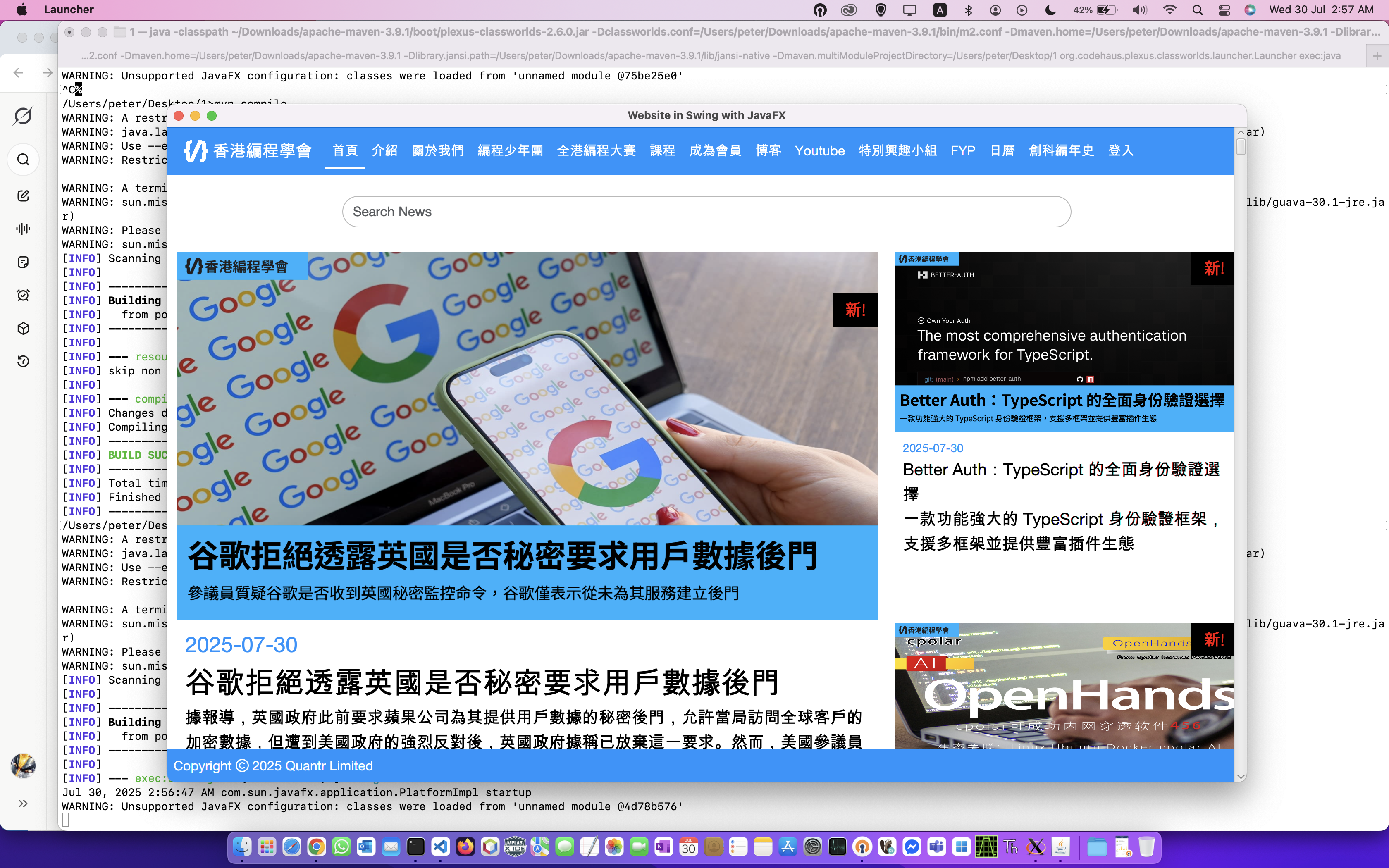Open the Trash in the Dock
The height and width of the screenshot is (868, 1389).
[1146, 847]
